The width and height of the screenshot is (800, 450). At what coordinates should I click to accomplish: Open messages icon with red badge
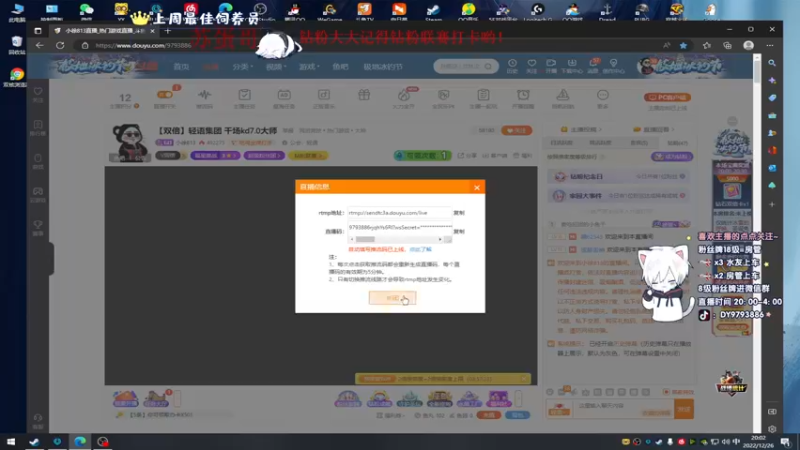pyautogui.click(x=593, y=66)
